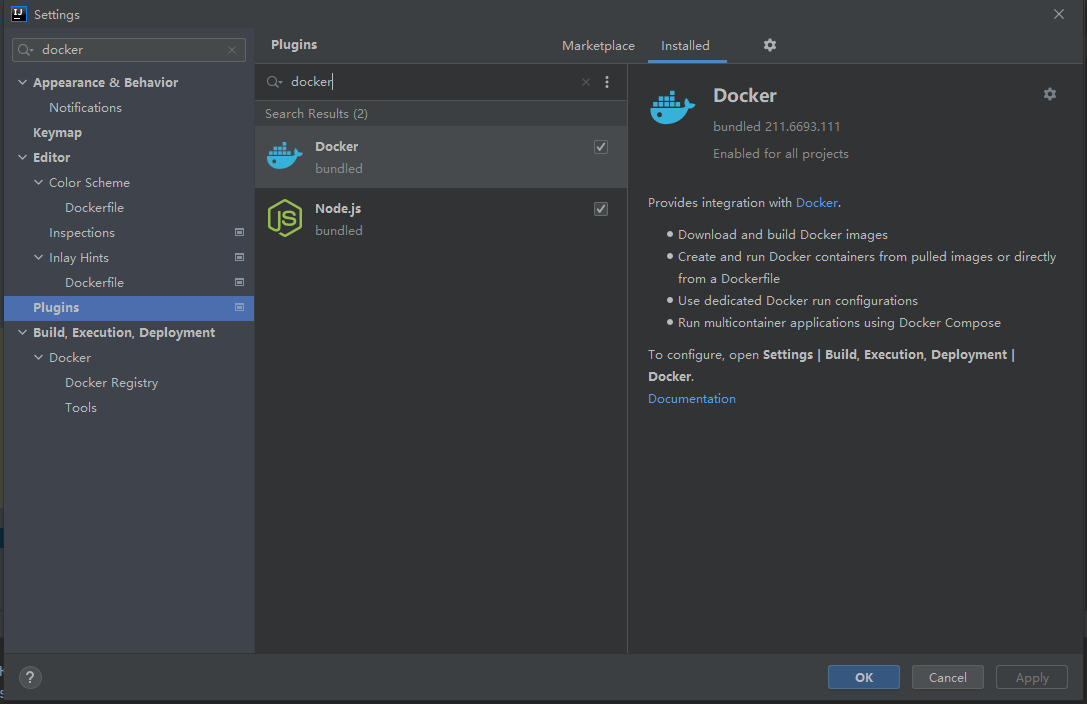Select Docker Registry in the settings tree

click(111, 383)
